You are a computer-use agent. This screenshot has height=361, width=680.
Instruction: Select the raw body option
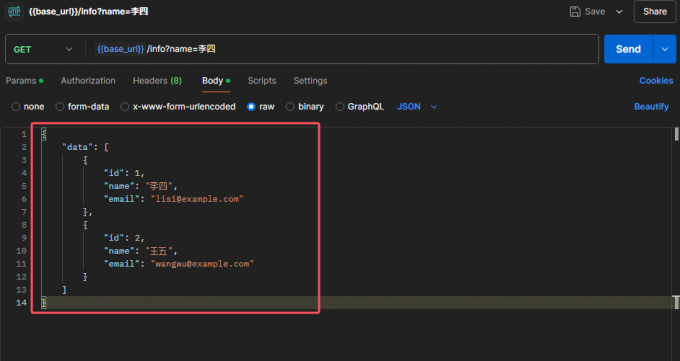point(260,107)
